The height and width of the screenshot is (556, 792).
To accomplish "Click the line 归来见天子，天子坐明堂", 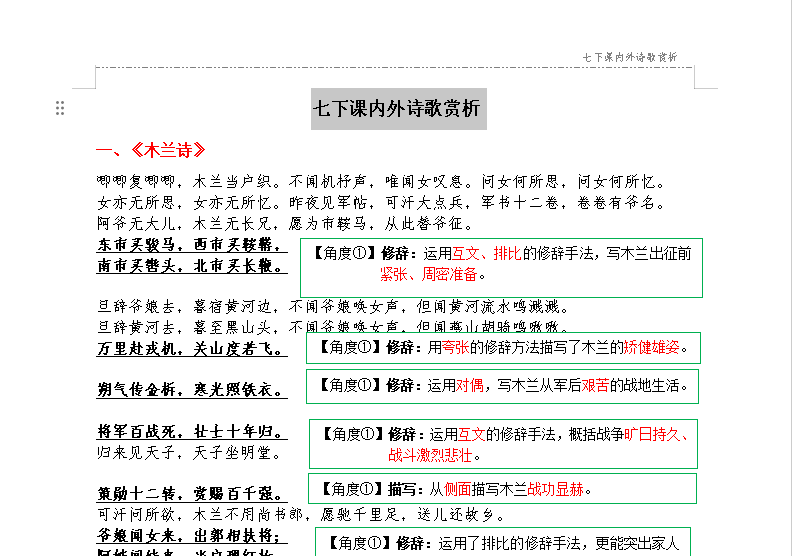I will coord(190,453).
